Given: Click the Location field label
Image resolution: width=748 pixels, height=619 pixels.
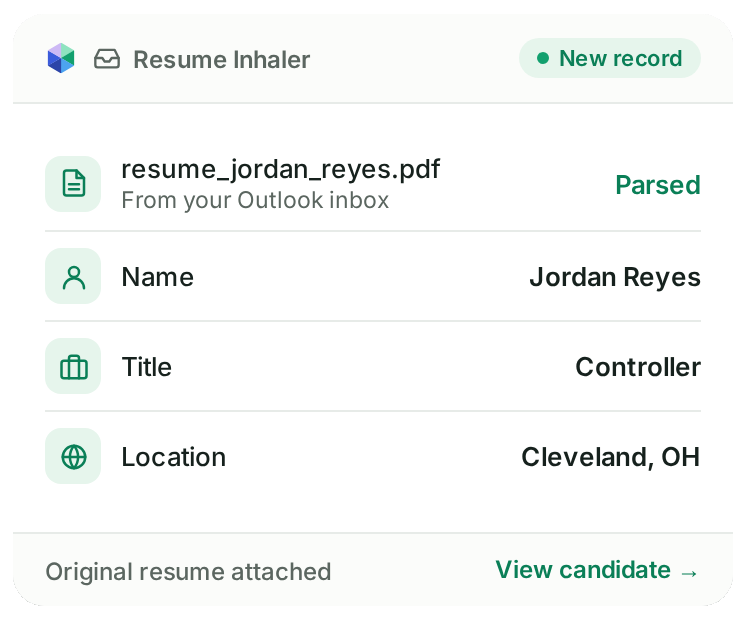Looking at the screenshot, I should coord(174,457).
